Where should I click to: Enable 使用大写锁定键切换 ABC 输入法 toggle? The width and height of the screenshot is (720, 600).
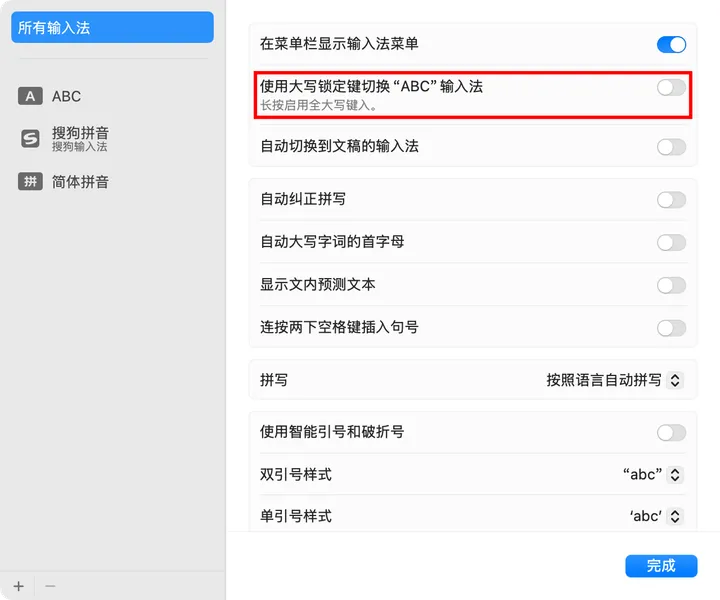(x=671, y=87)
